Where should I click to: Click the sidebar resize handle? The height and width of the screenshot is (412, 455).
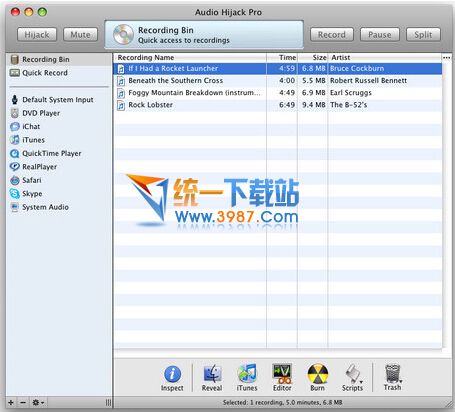(108, 402)
